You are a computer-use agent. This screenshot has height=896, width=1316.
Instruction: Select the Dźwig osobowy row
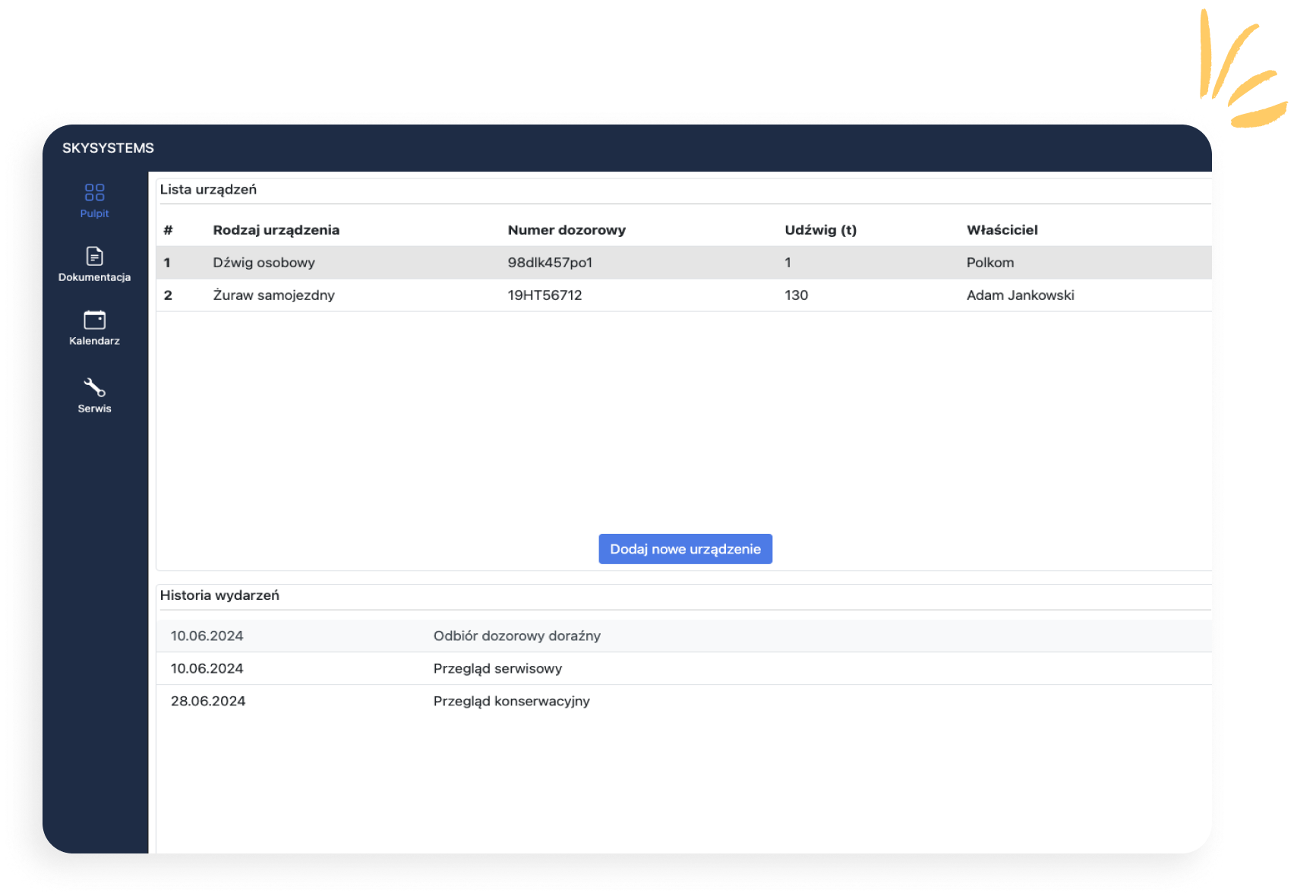[x=683, y=263]
